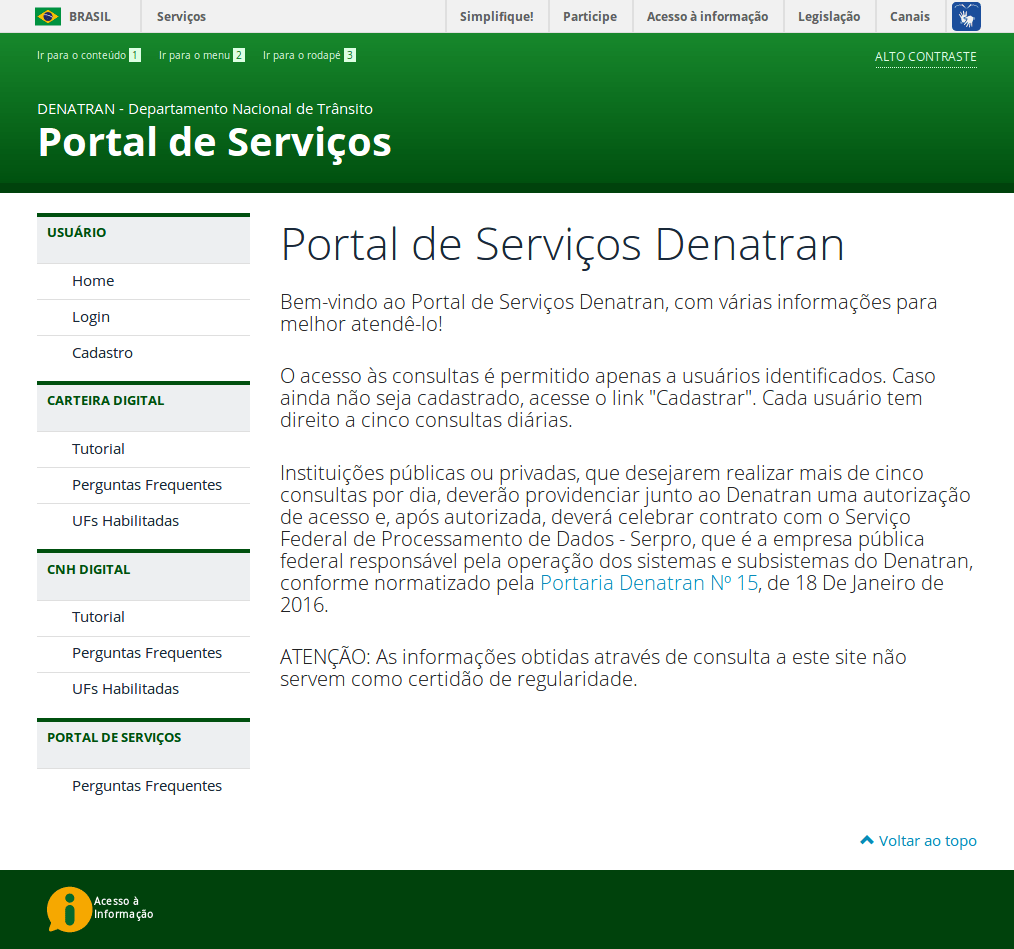This screenshot has height=949, width=1014.
Task: Click the Voltar ao topo arrow icon
Action: pos(867,840)
